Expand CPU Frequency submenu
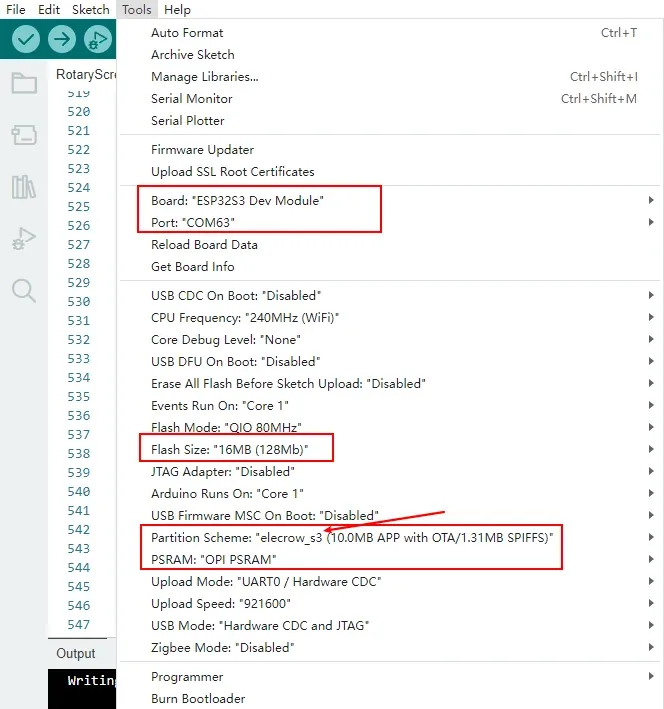The image size is (664, 709). 390,317
